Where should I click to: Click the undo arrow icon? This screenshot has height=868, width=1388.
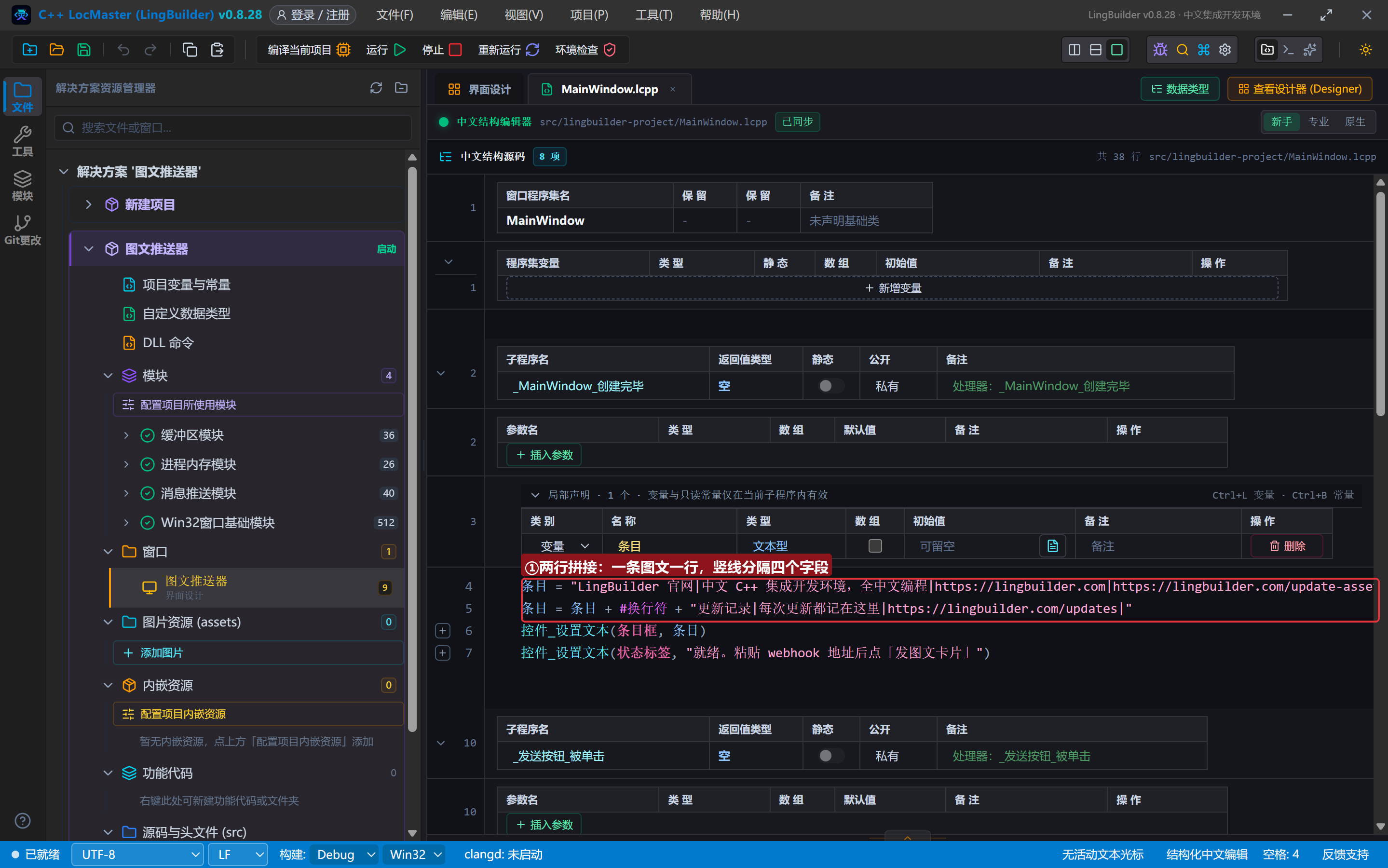tap(123, 50)
